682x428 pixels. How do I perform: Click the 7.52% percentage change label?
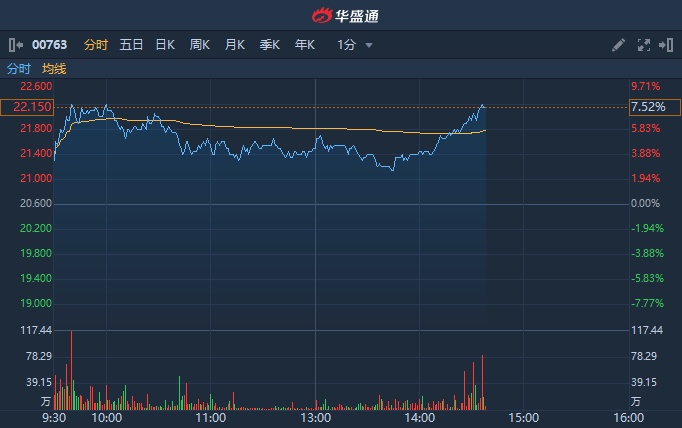point(647,107)
